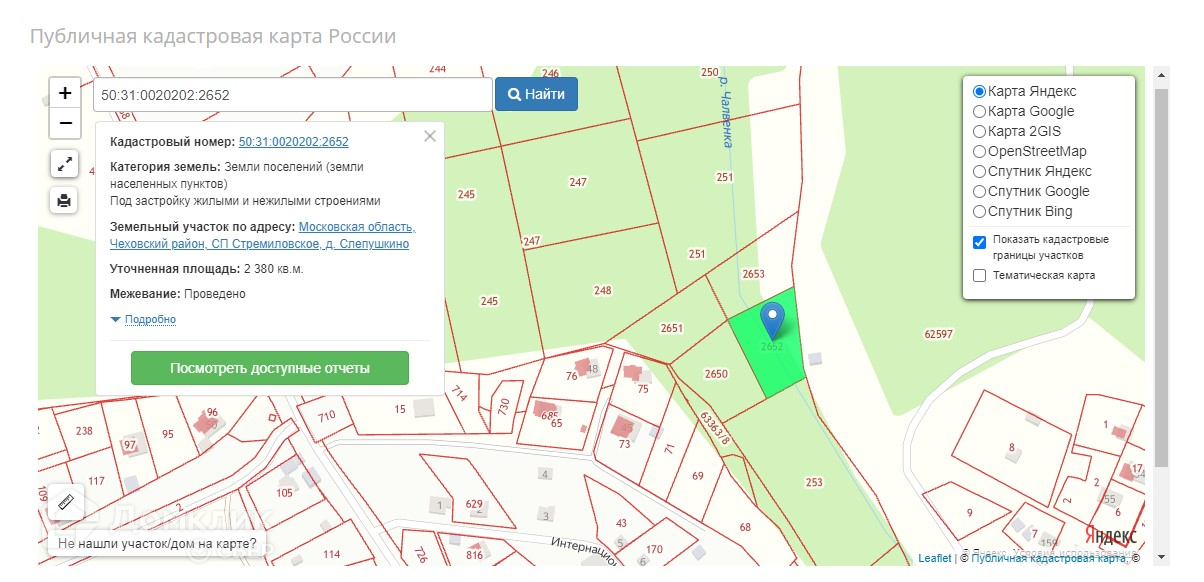Click parcel label 105 on map
1204x582 pixels.
285,492
